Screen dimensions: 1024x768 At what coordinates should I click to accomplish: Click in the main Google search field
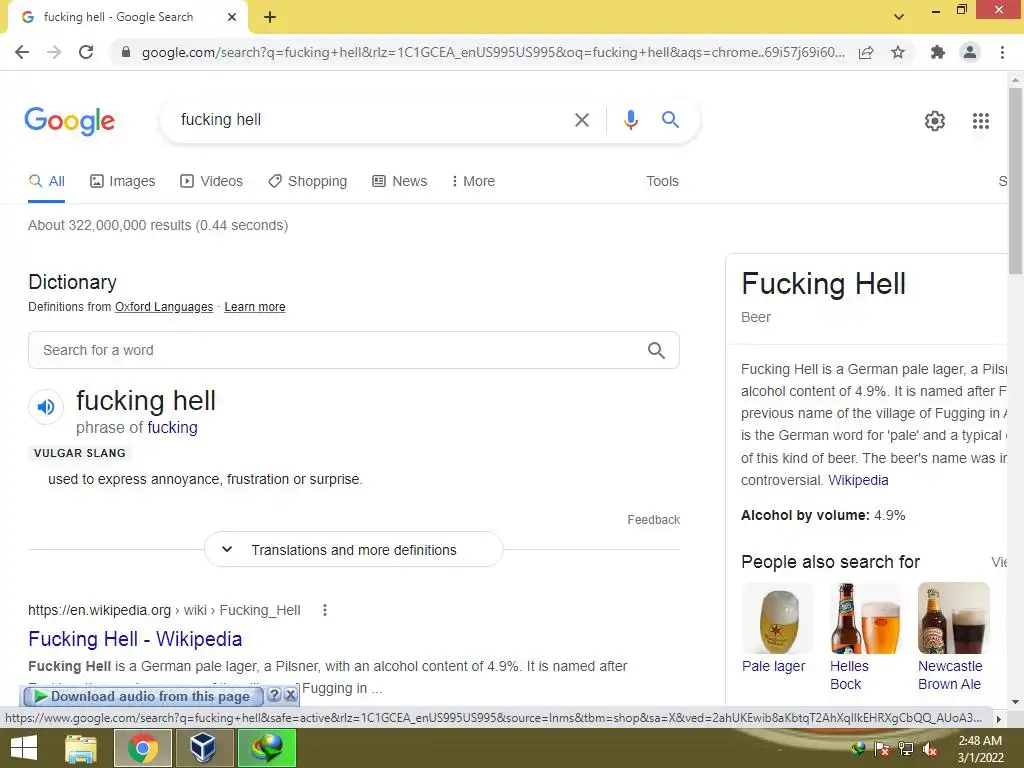click(372, 120)
